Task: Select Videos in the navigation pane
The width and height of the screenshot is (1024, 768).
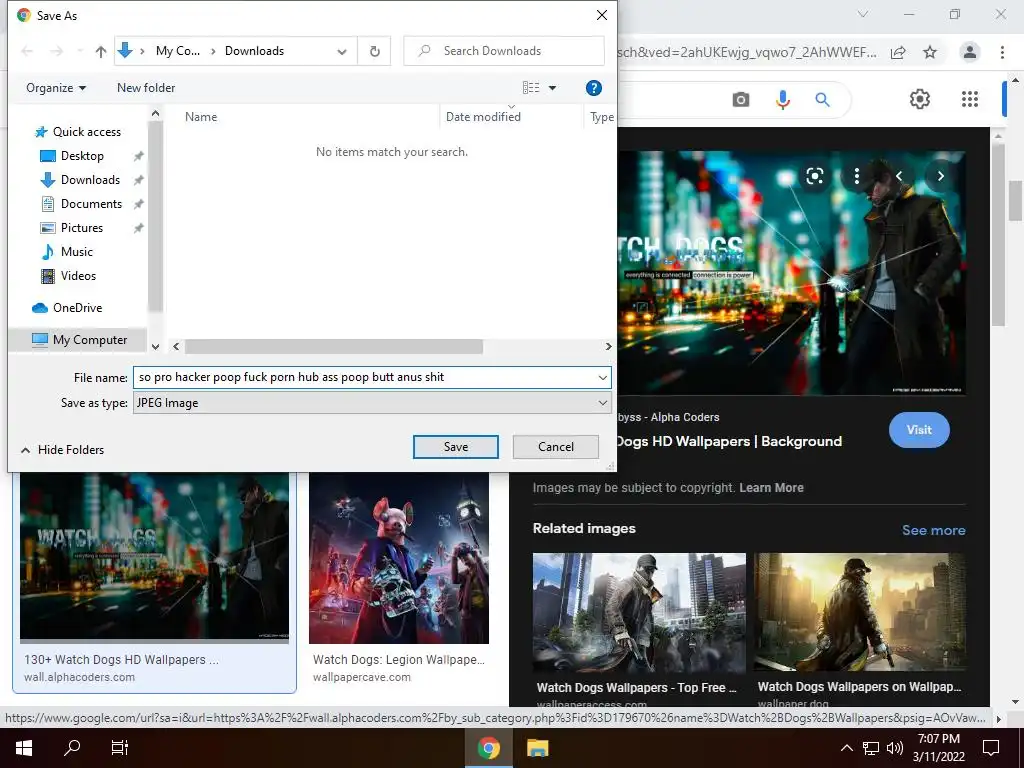Action: coord(78,276)
